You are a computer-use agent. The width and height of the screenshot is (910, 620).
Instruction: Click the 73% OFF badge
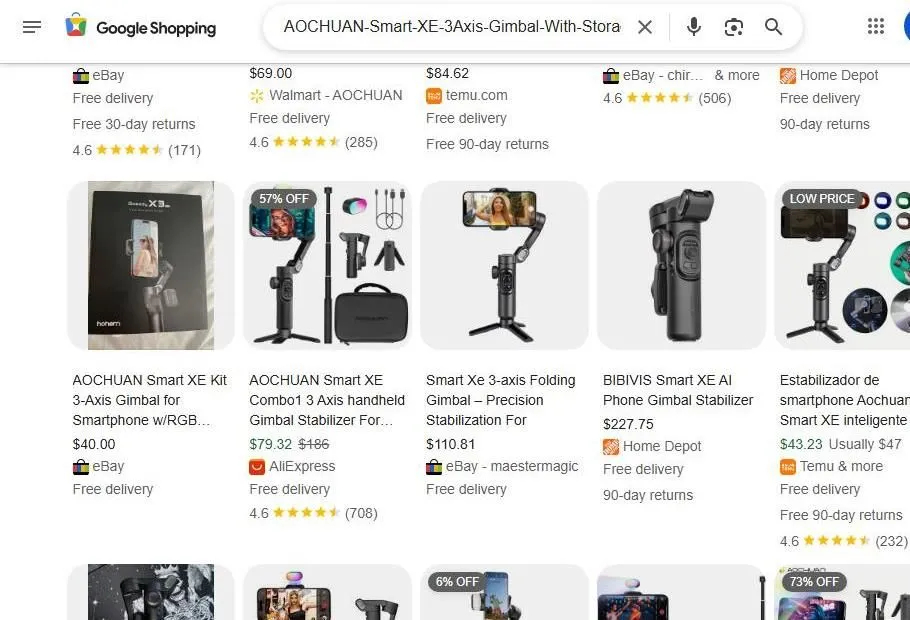(814, 581)
